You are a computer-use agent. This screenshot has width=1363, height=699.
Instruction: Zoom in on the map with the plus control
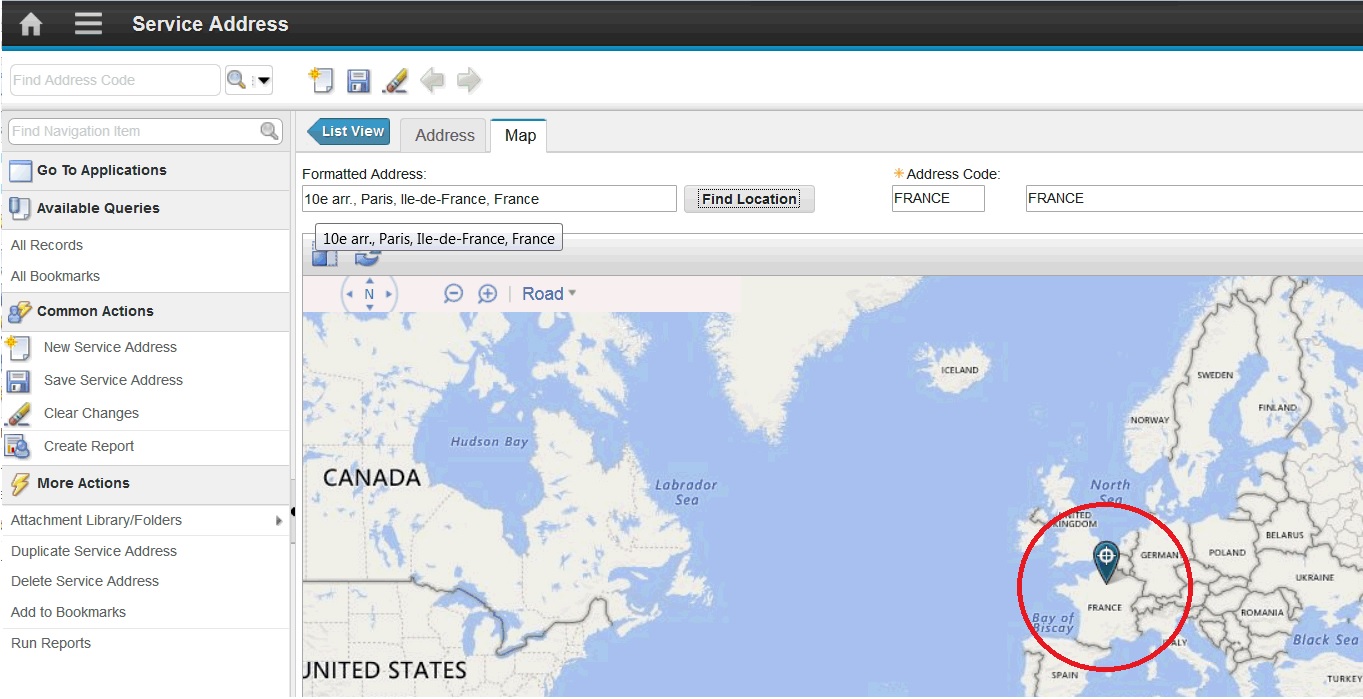click(x=487, y=293)
